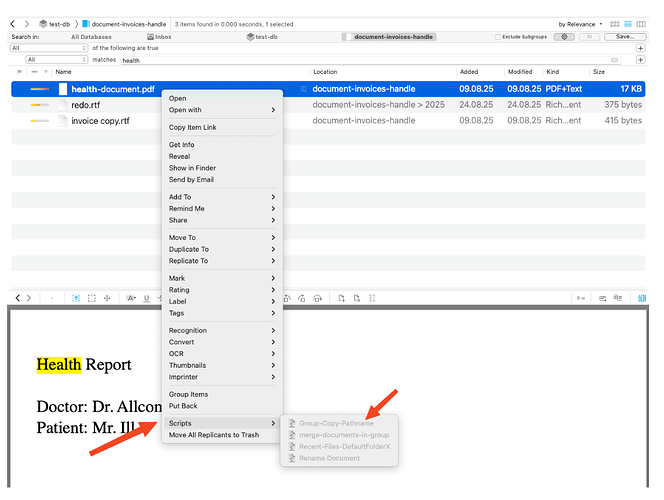Open the by Relevance sort dropdown
Image resolution: width=664 pixels, height=500 pixels.
[580, 23]
